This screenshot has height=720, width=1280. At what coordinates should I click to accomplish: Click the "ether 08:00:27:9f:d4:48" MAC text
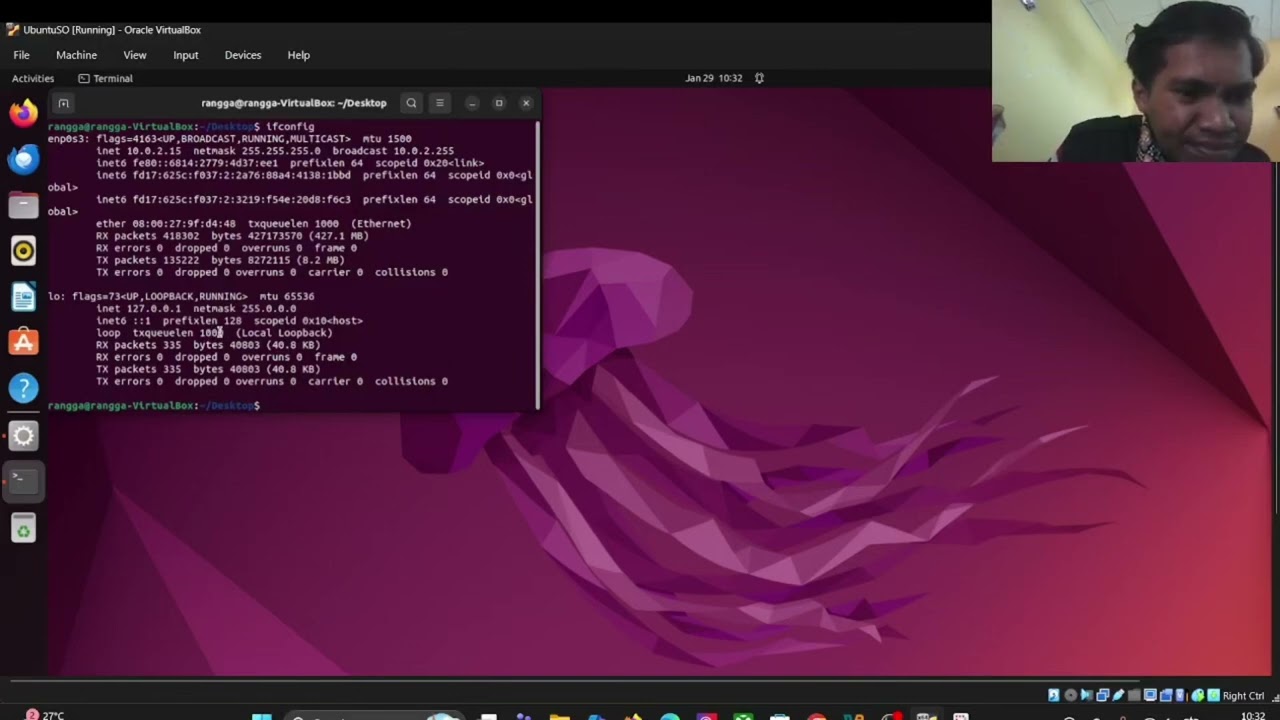click(166, 224)
